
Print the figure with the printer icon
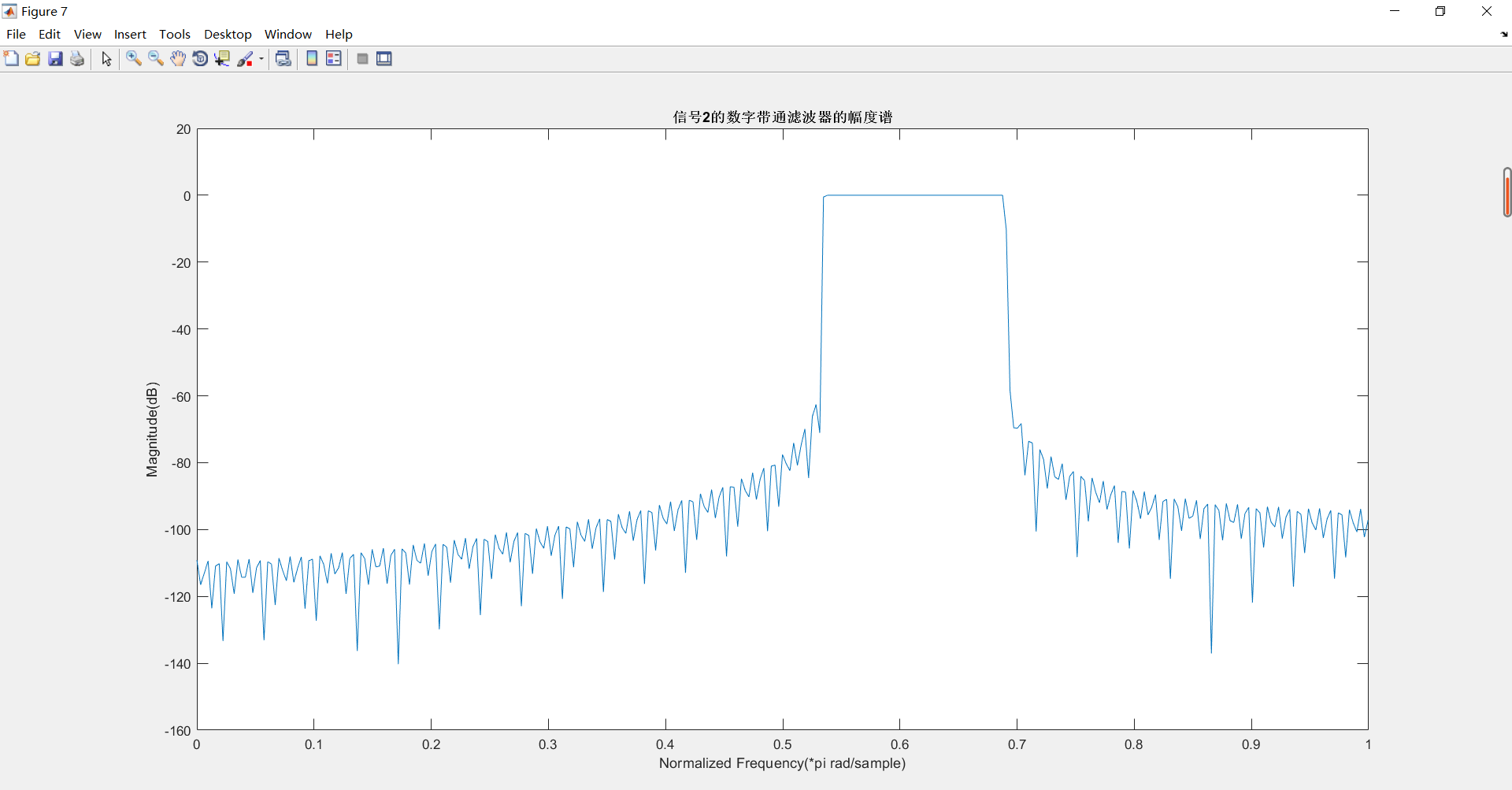coord(77,59)
